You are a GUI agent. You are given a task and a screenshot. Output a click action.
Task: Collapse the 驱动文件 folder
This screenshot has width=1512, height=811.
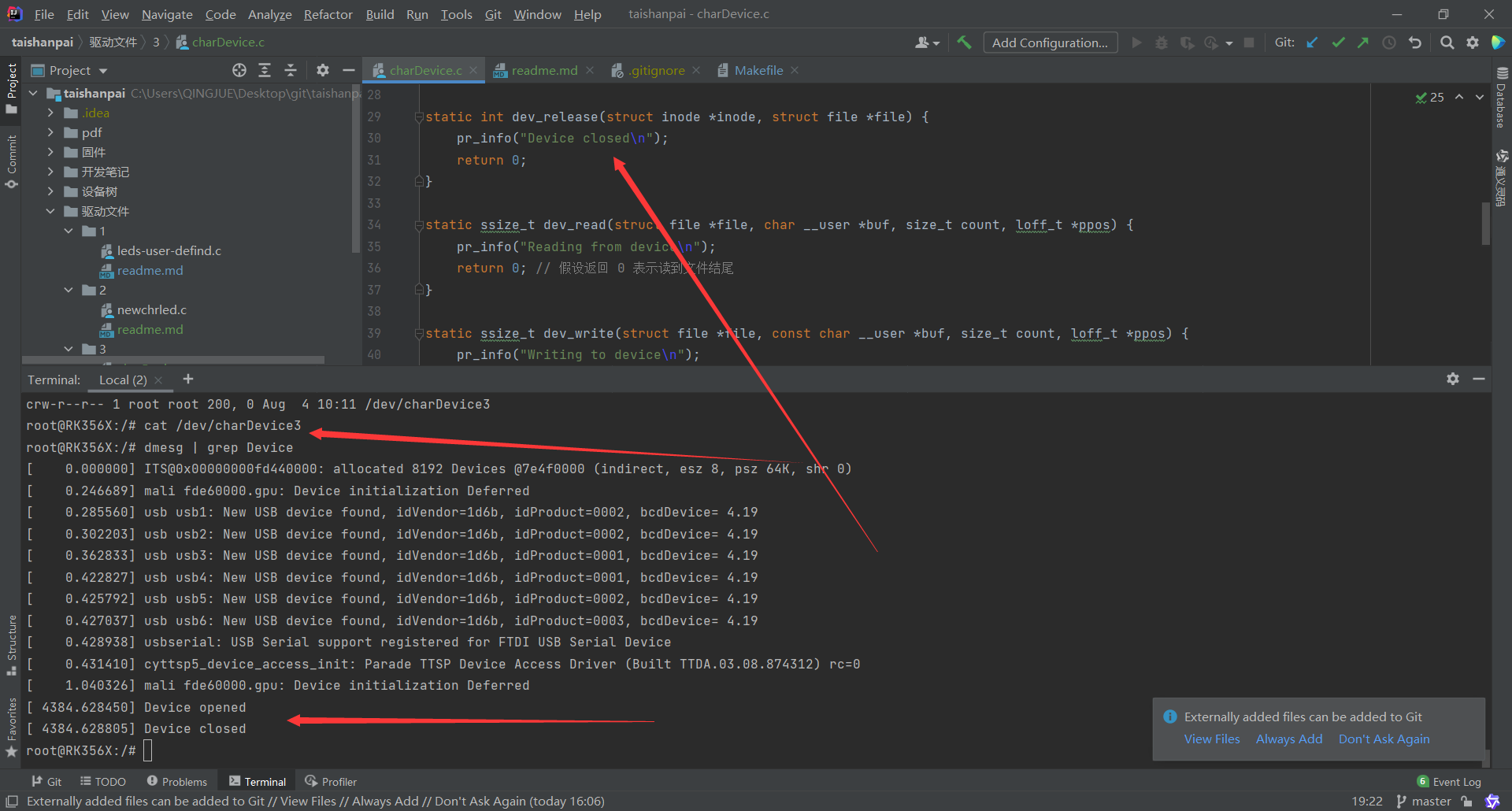click(x=50, y=211)
